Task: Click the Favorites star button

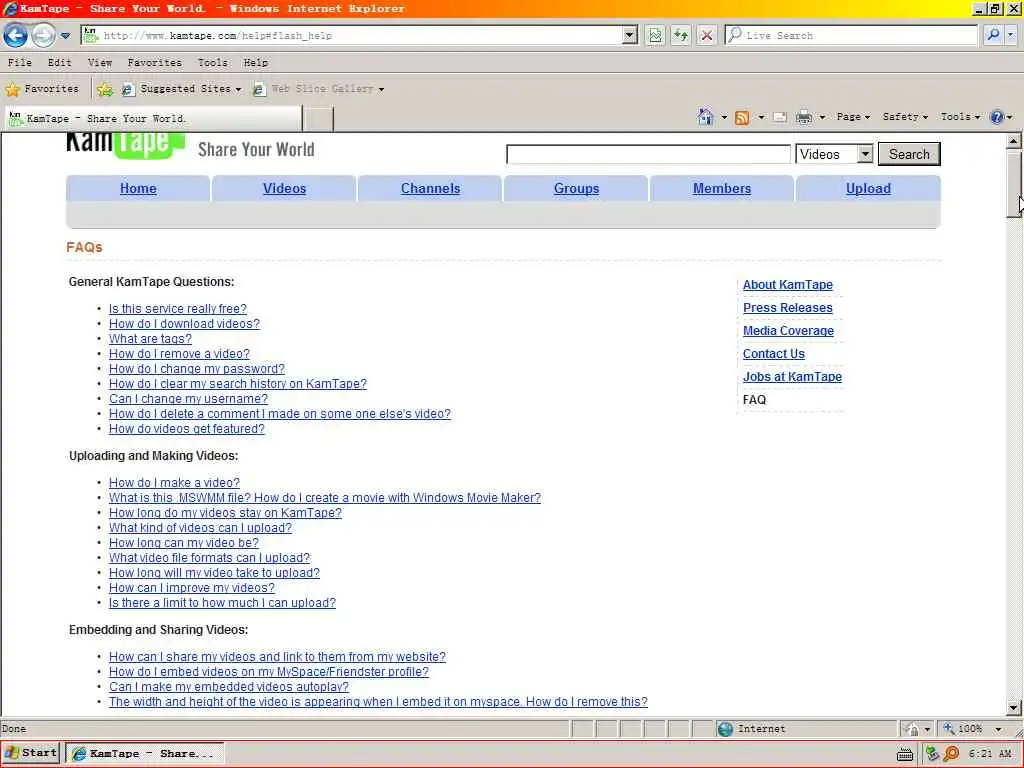Action: [x=42, y=89]
